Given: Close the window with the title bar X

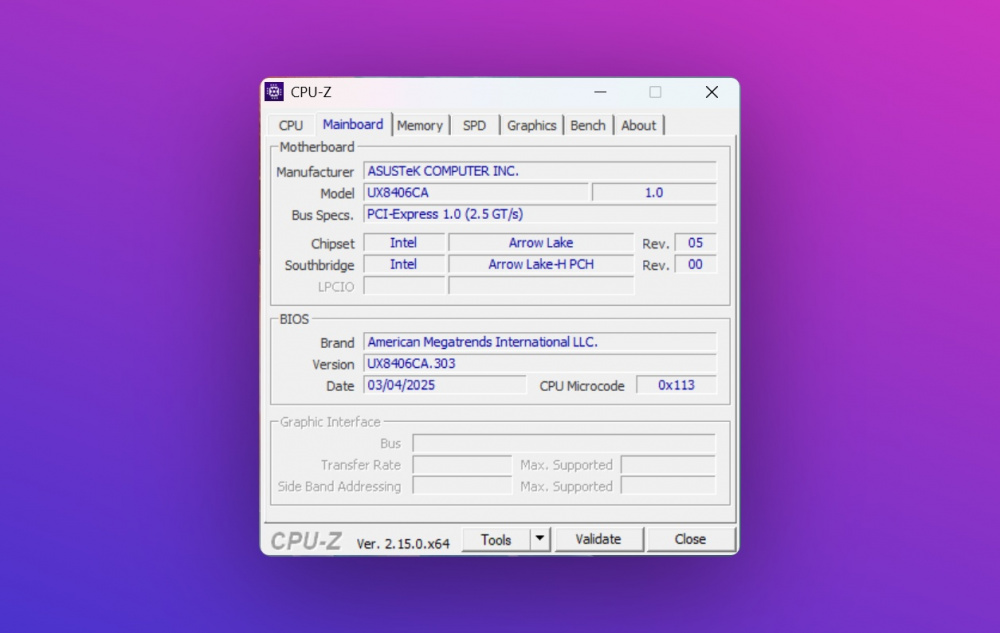Looking at the screenshot, I should tap(711, 92).
